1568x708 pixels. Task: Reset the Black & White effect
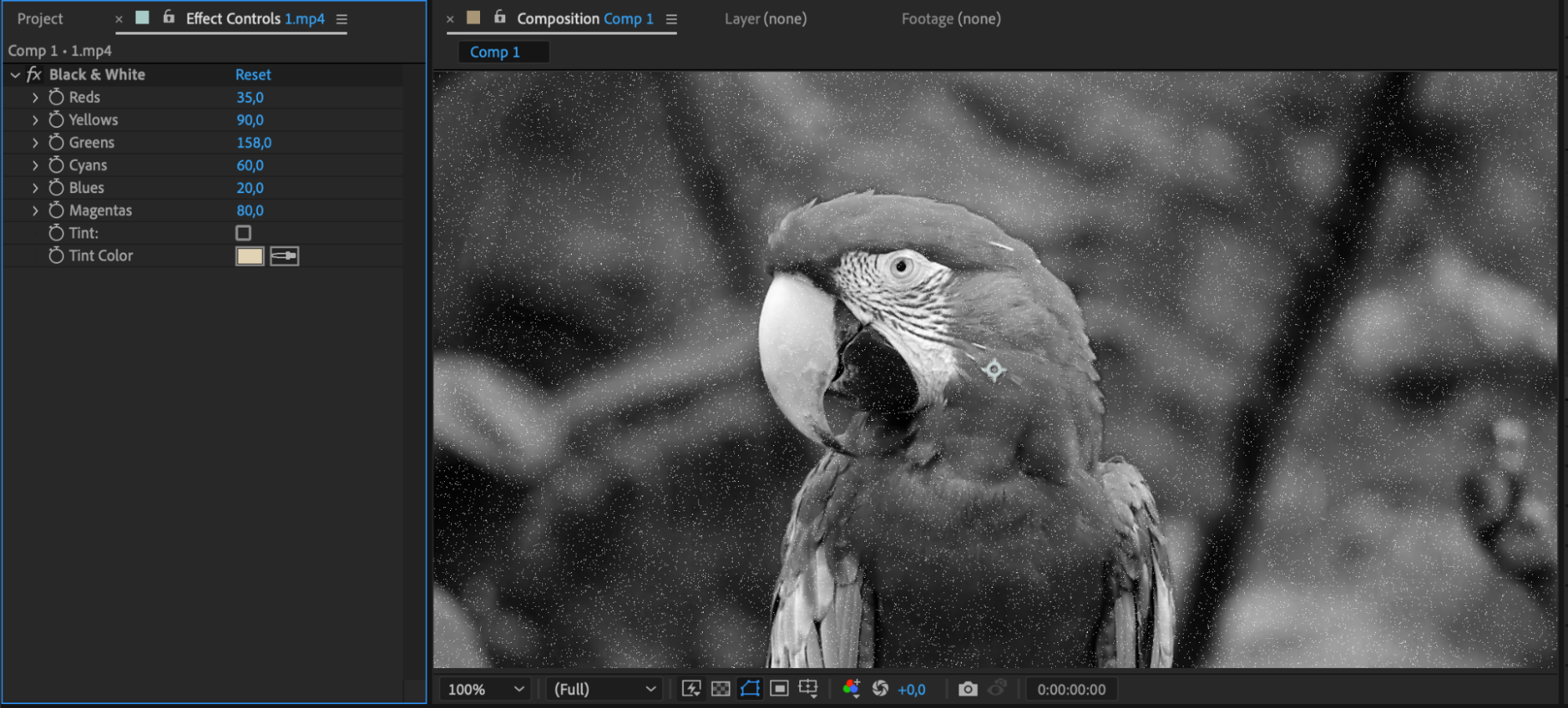253,75
